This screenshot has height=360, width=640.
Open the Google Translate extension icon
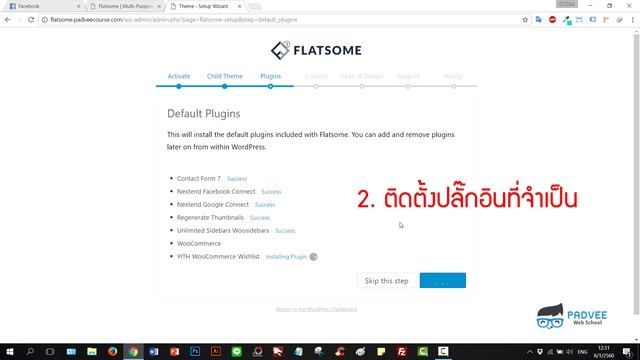click(x=539, y=20)
